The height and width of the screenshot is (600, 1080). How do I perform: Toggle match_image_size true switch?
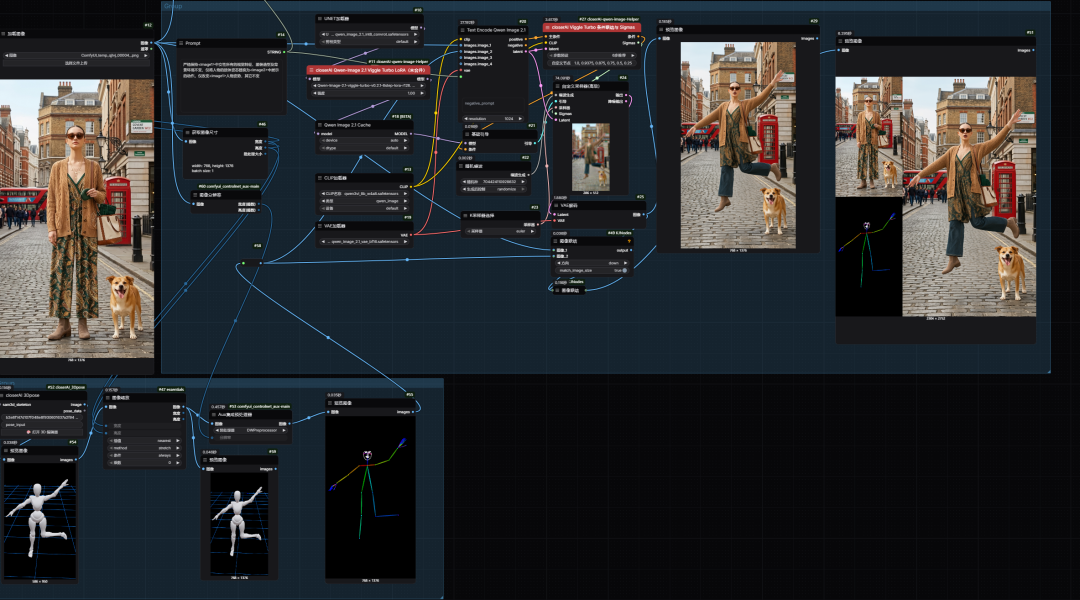coord(592,271)
